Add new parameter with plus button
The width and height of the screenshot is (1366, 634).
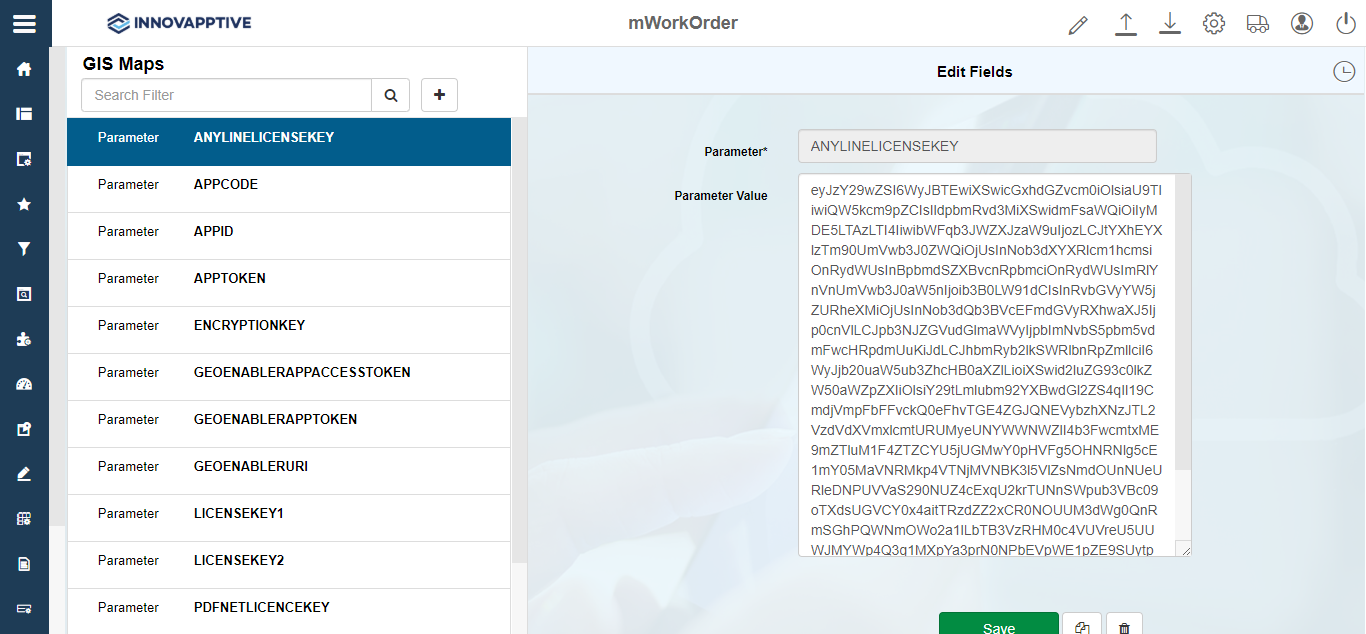point(439,95)
